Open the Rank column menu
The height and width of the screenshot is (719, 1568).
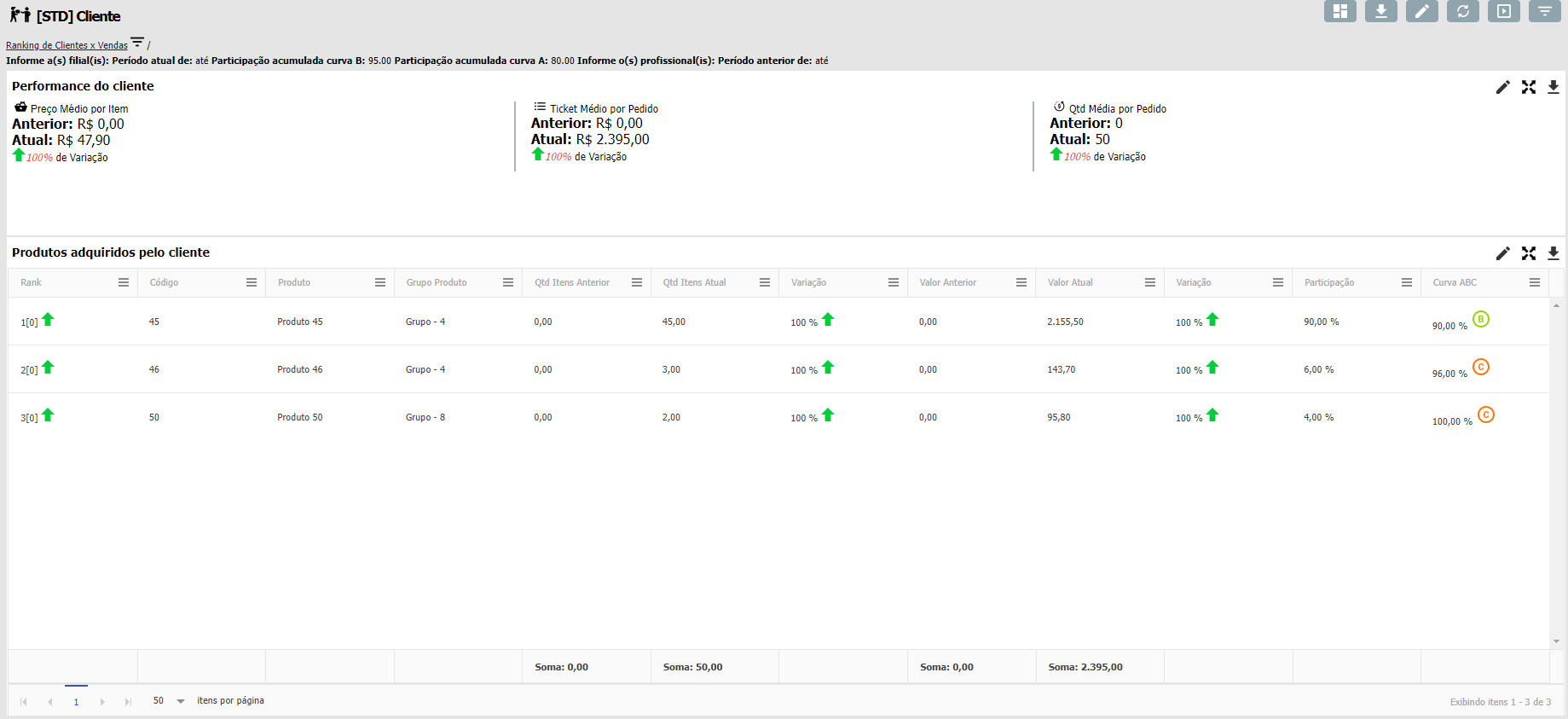[124, 282]
